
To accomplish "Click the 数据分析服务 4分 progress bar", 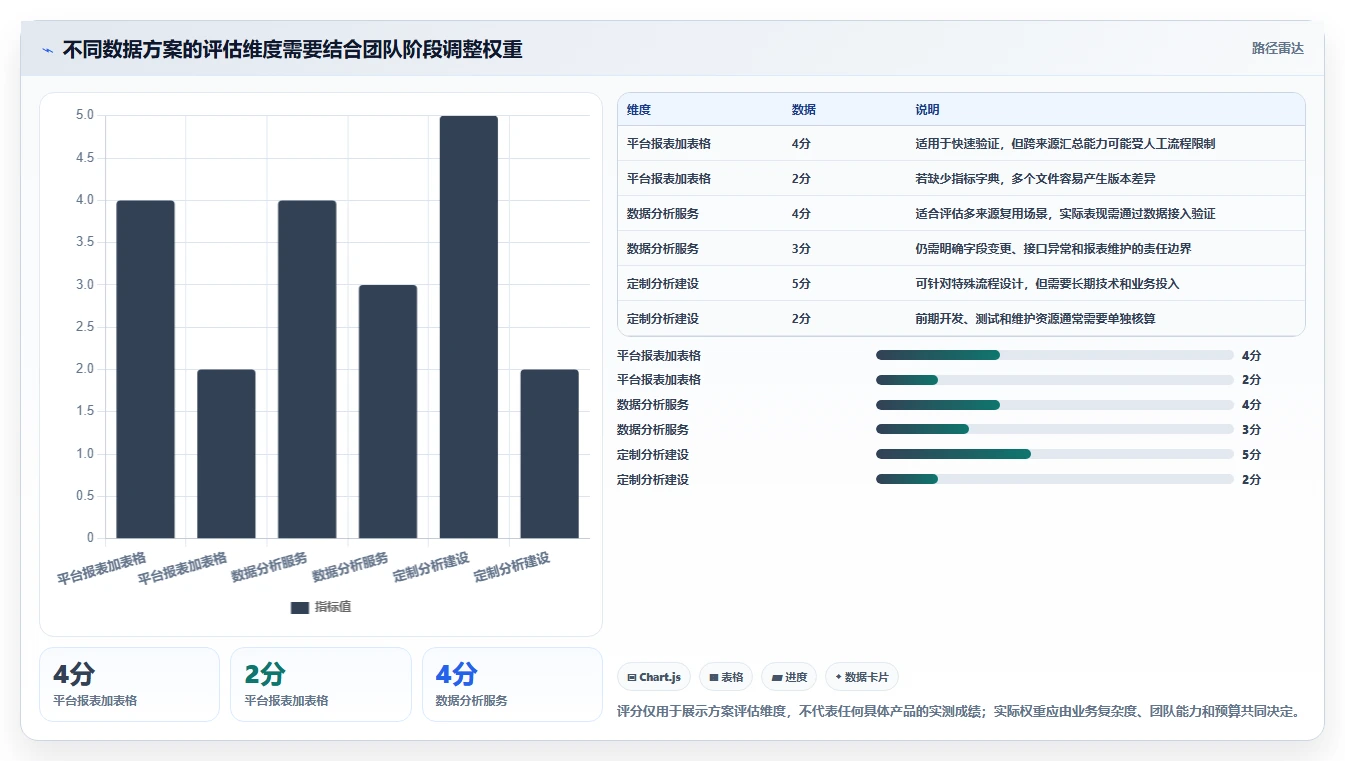I will point(1055,405).
